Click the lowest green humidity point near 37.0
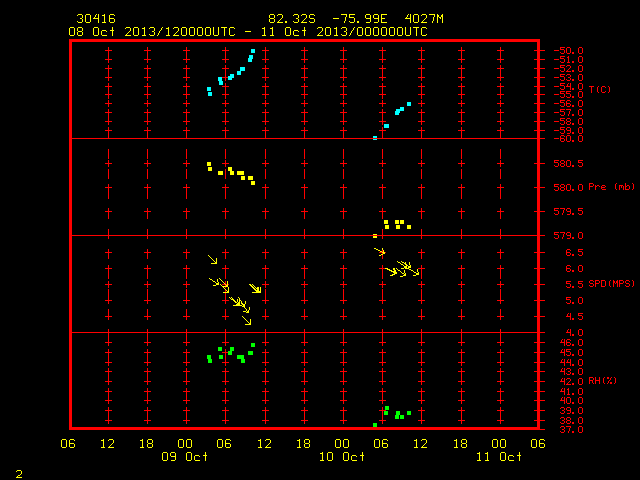 tap(375, 425)
